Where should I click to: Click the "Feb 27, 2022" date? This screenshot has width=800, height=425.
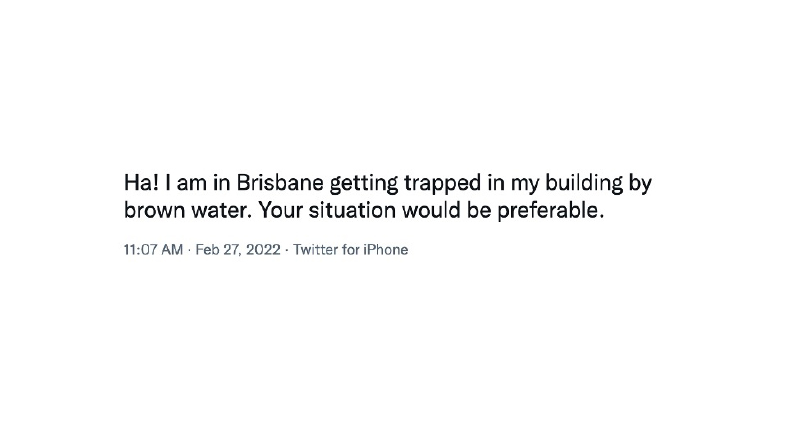tap(237, 250)
